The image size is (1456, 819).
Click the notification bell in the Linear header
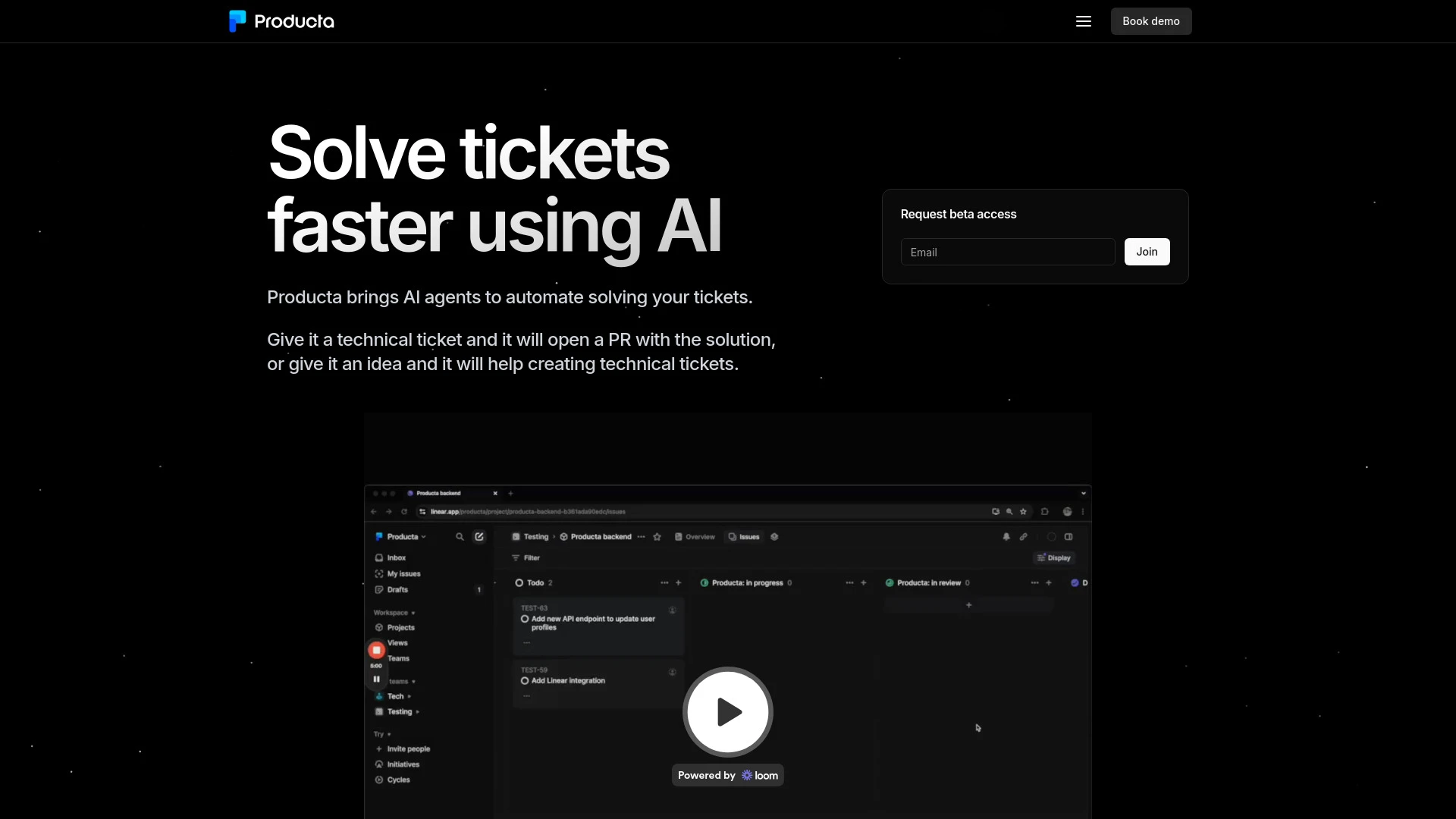[x=1006, y=537]
